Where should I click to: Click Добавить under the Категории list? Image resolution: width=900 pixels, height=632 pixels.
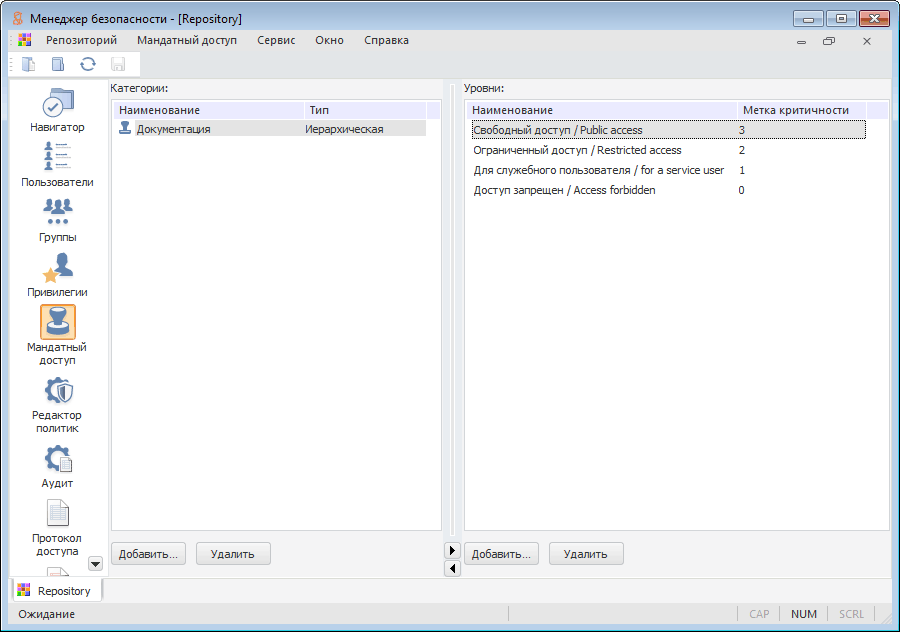coord(148,554)
